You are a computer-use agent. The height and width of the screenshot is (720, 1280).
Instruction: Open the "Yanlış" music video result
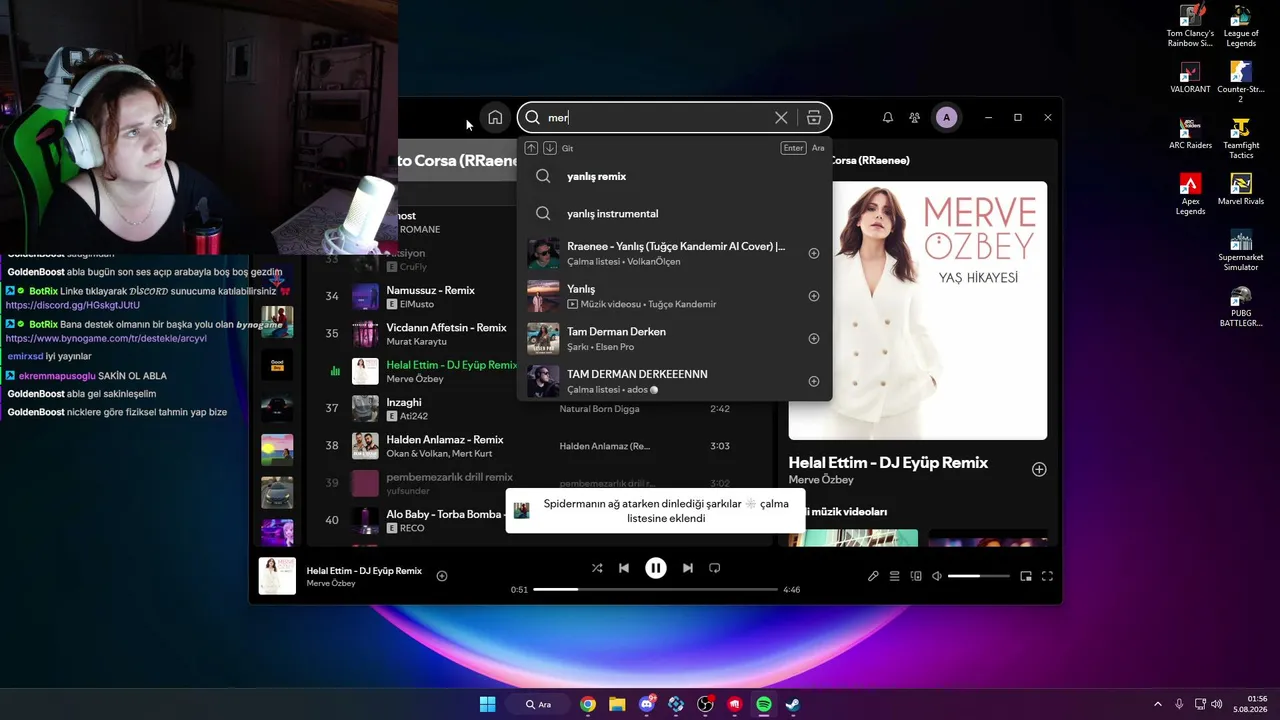674,296
